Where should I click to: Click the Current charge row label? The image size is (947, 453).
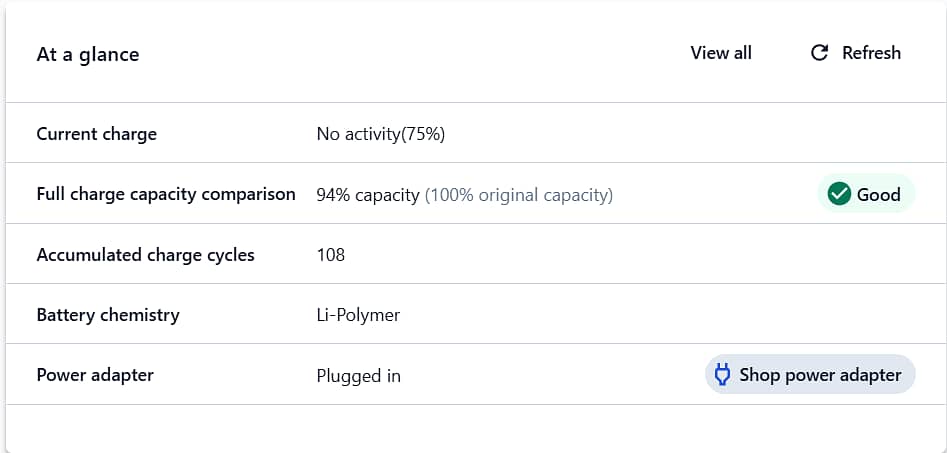97,133
